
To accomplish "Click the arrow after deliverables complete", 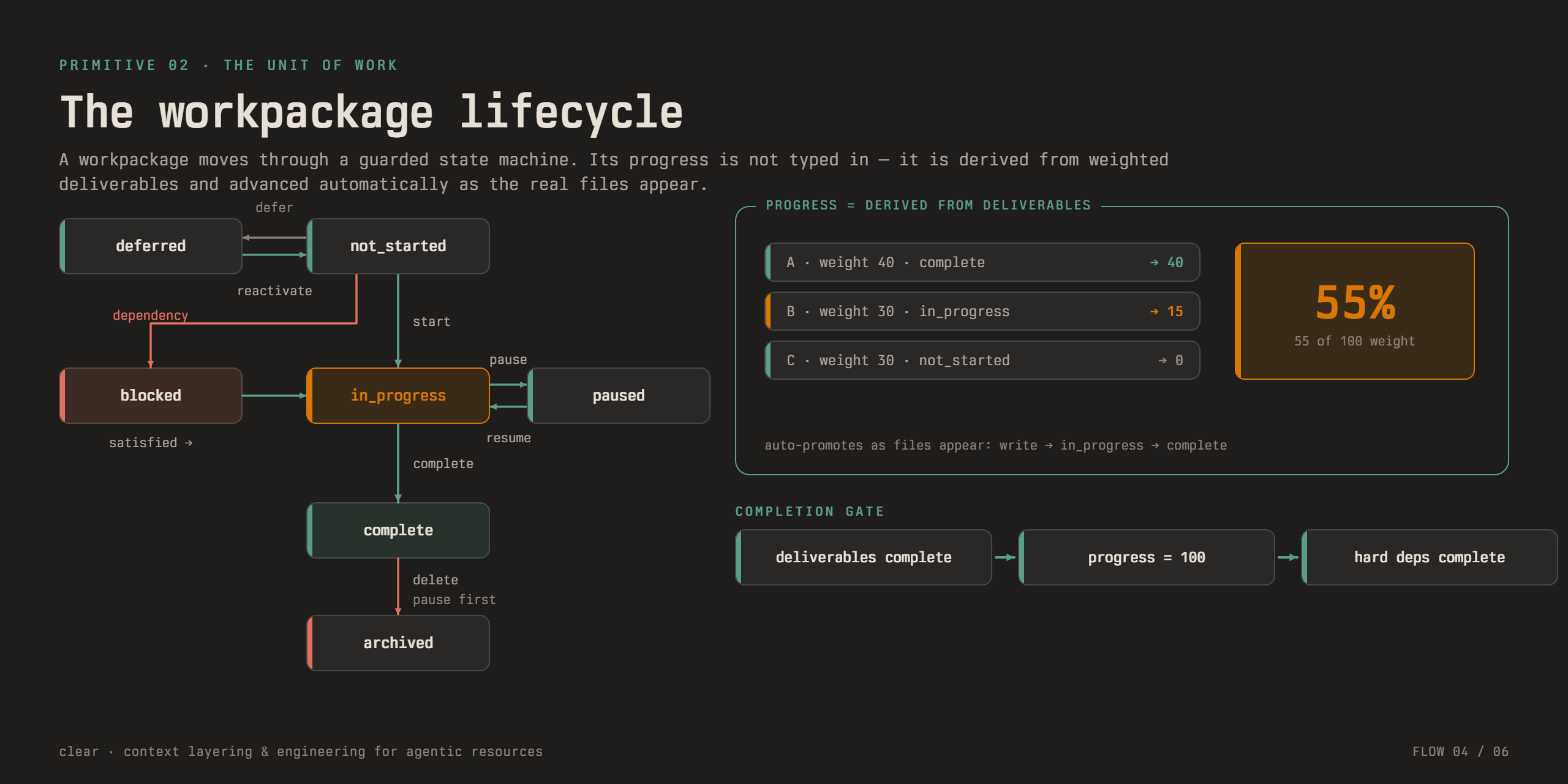I will click(1005, 557).
